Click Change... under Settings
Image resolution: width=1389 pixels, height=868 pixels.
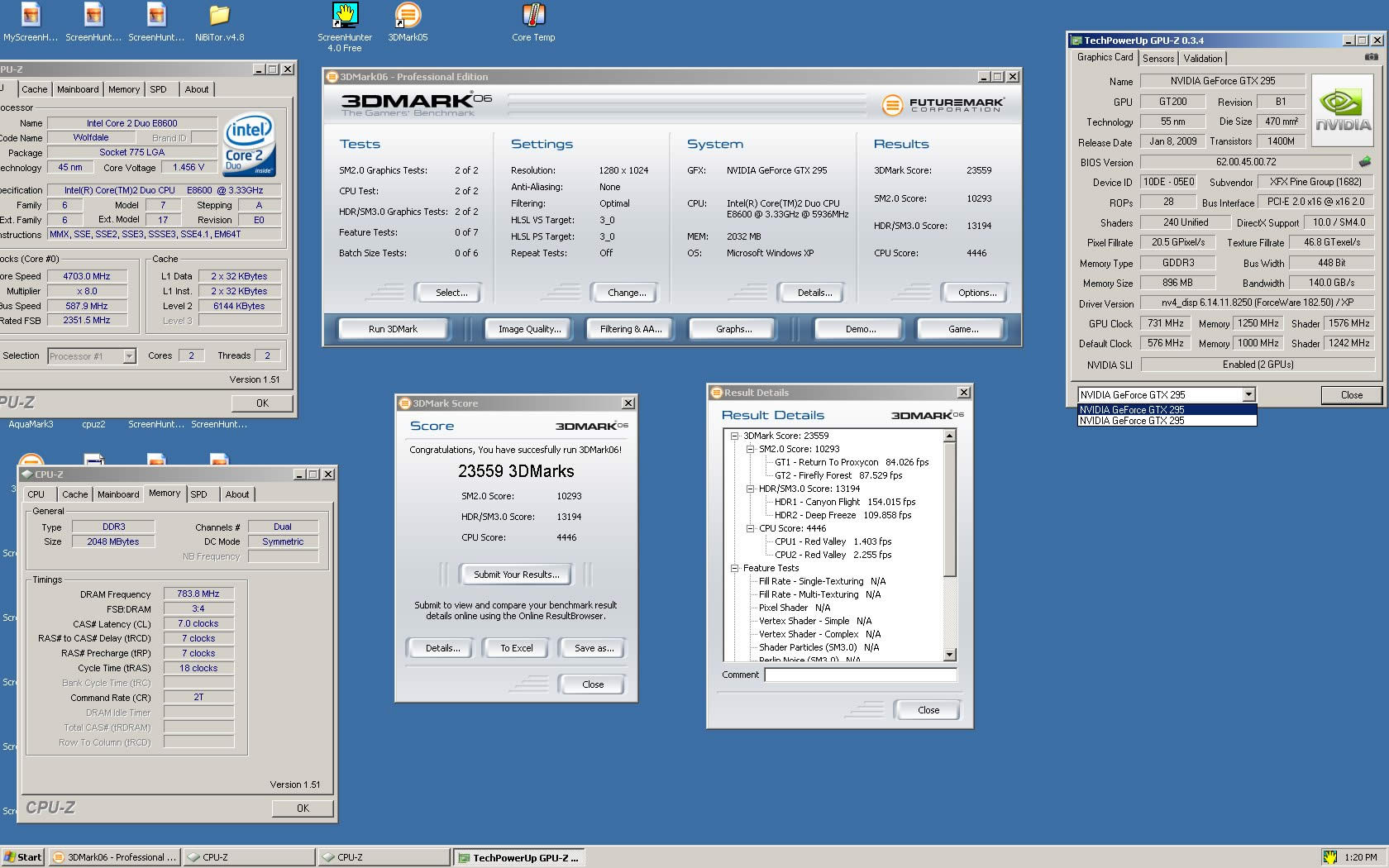point(627,293)
